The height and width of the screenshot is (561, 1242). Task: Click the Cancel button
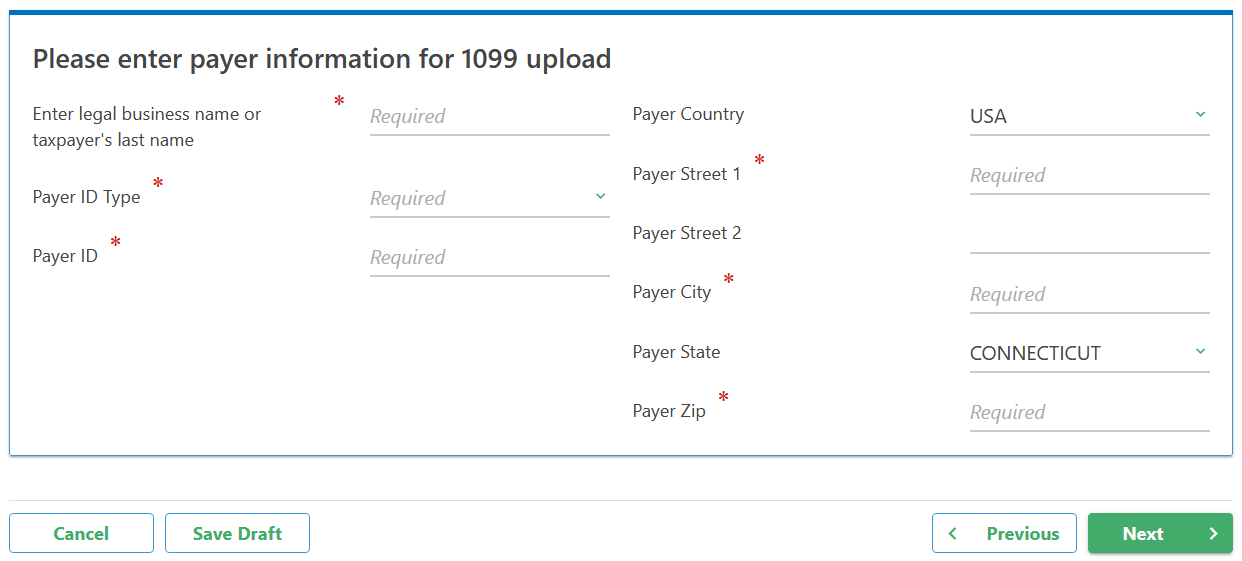point(81,534)
